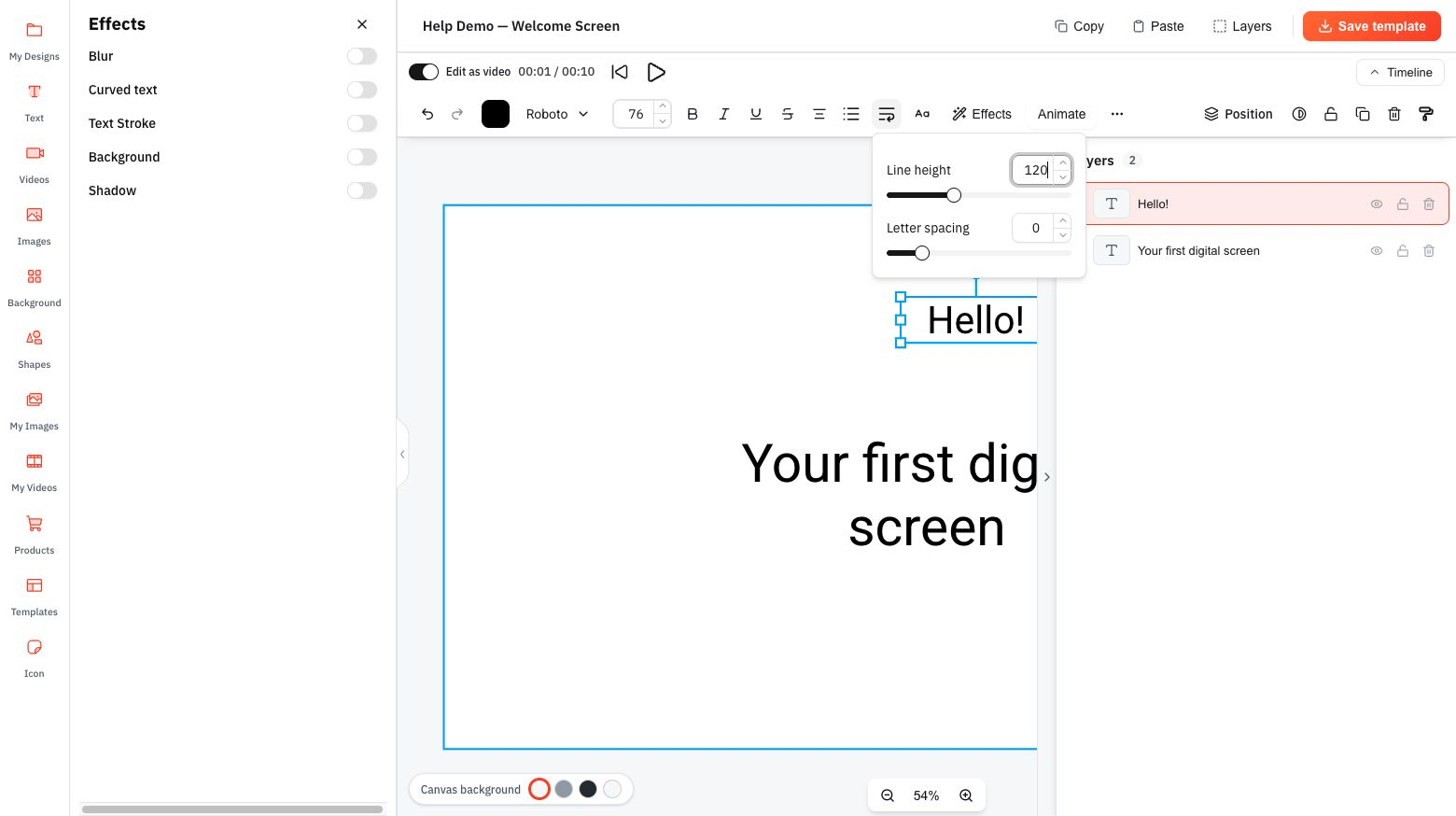Delete the Hello! layer
The image size is (1456, 816).
(x=1429, y=204)
